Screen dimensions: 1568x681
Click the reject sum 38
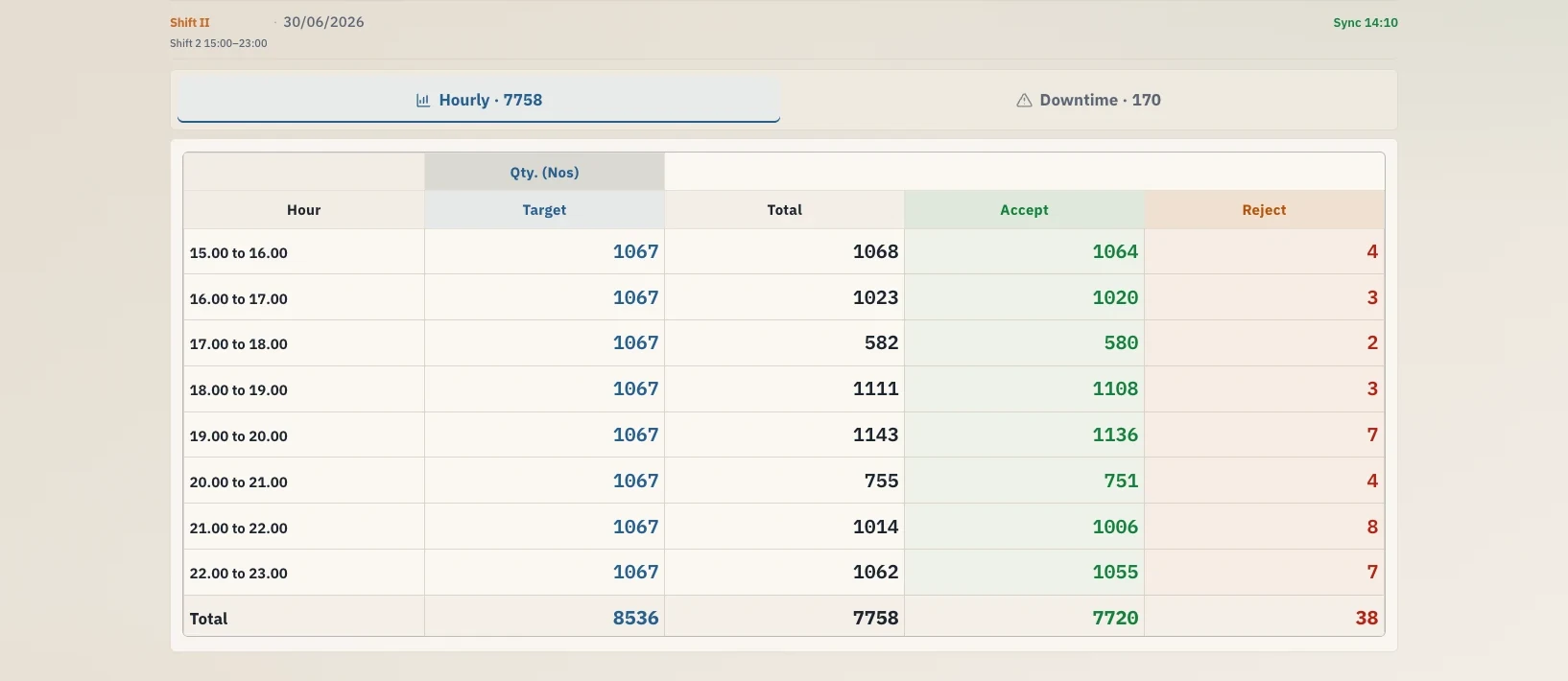click(1366, 618)
